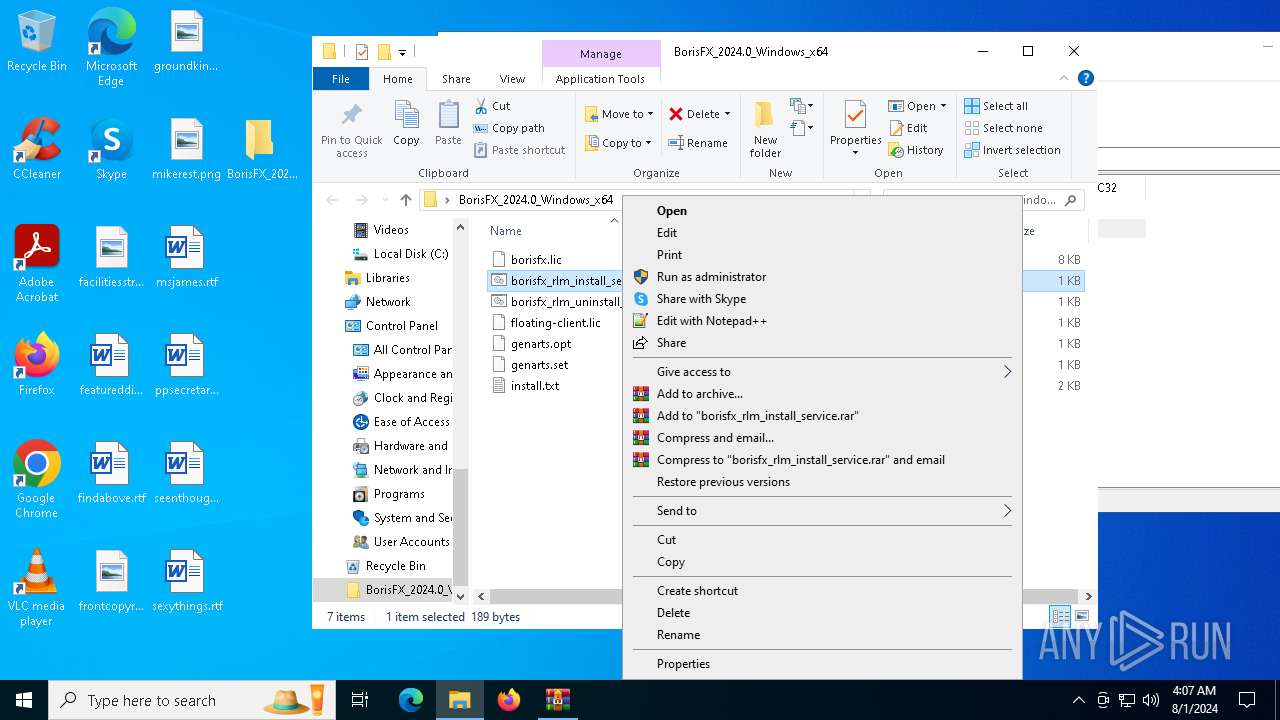Switch to the View tab
This screenshot has width=1280, height=720.
point(512,79)
